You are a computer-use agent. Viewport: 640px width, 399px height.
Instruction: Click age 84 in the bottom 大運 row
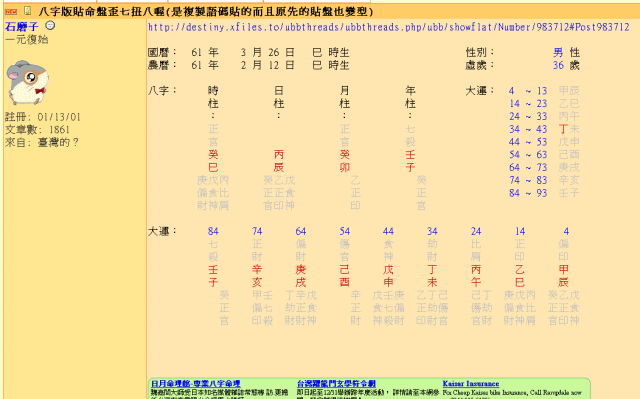213,231
